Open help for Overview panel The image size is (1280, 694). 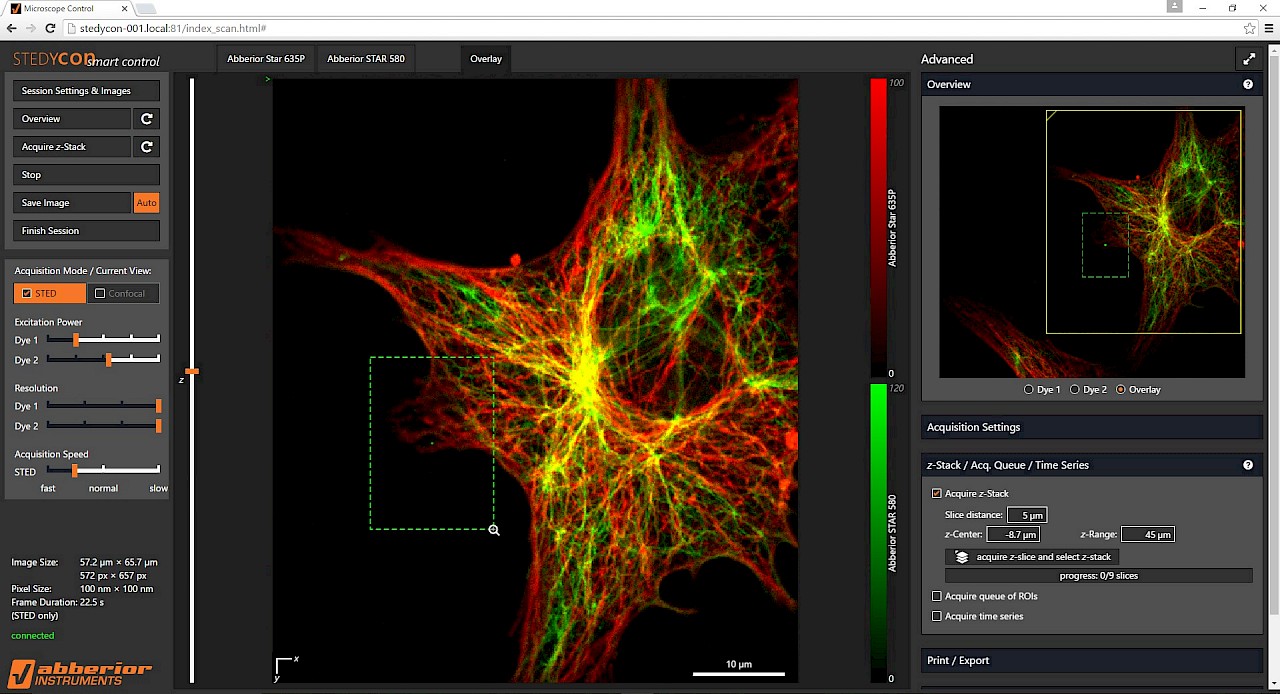click(1248, 85)
